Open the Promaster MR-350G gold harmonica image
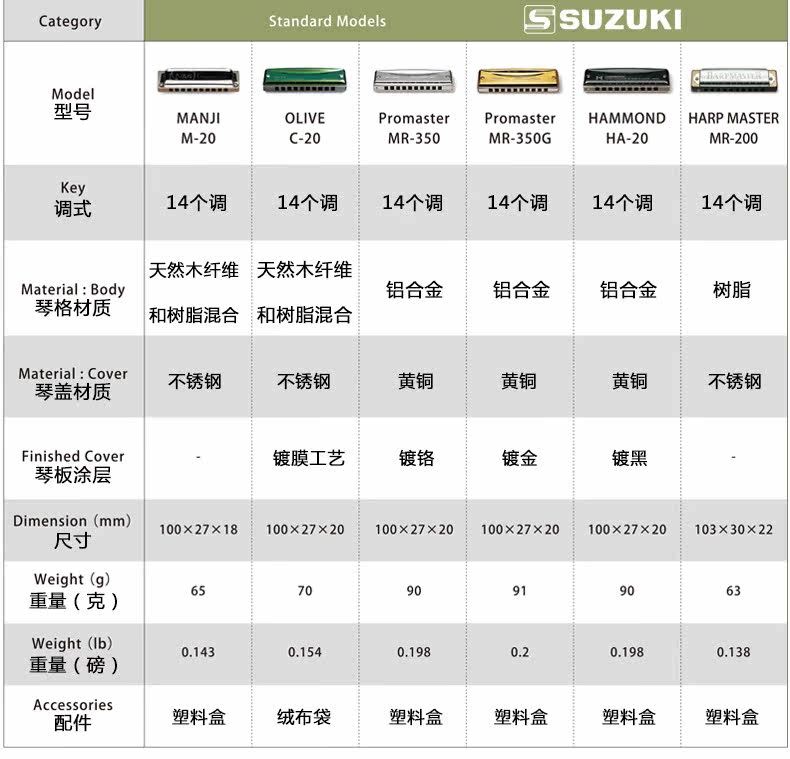This screenshot has width=790, height=759. click(519, 81)
